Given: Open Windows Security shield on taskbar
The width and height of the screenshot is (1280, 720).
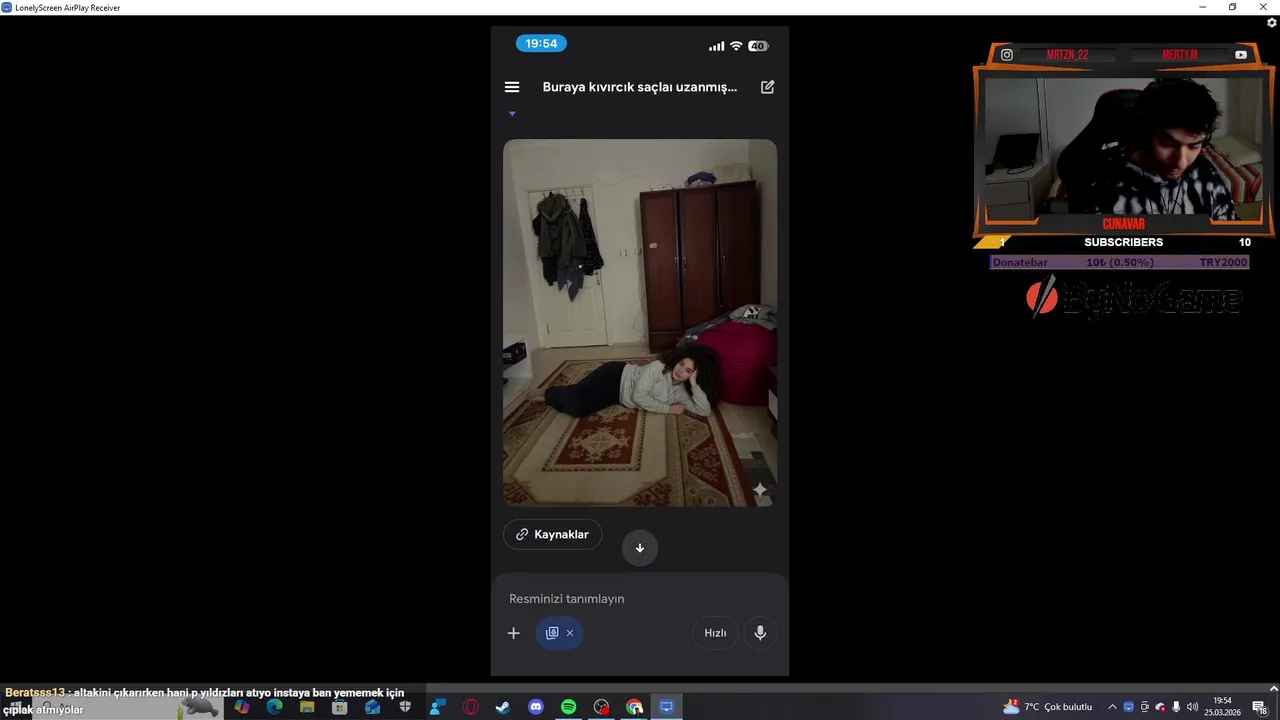Looking at the screenshot, I should [x=405, y=707].
